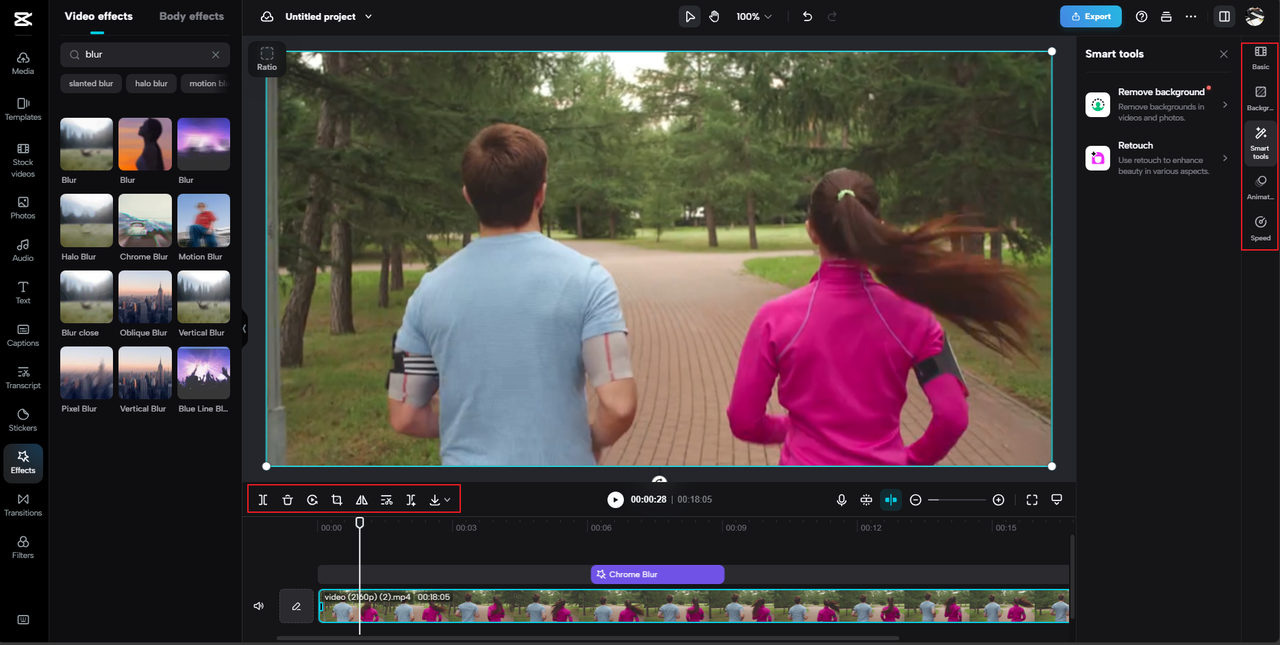Viewport: 1280px width, 645px height.
Task: Click the Ratio button on canvas
Action: 267,59
